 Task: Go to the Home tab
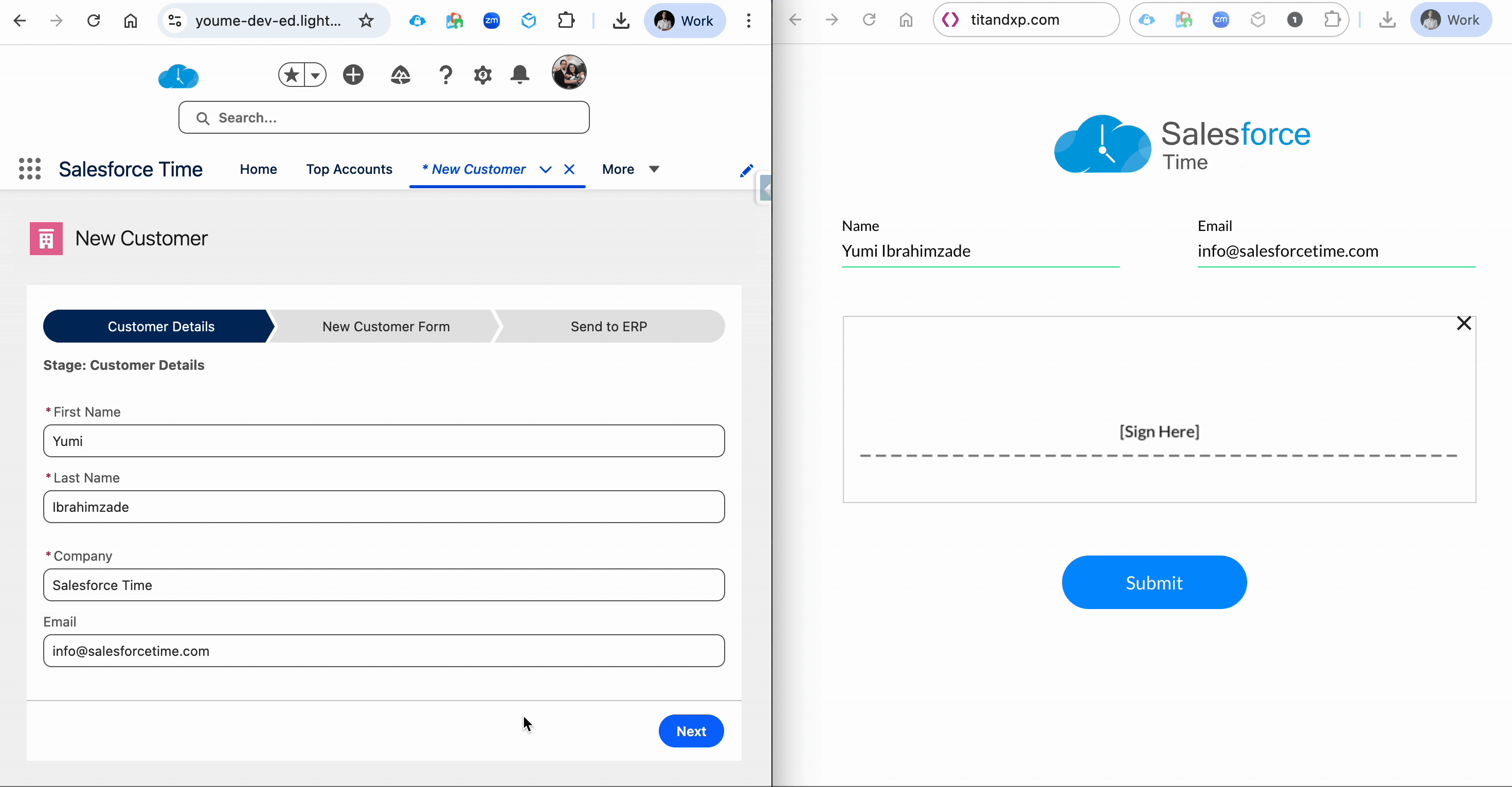click(258, 169)
